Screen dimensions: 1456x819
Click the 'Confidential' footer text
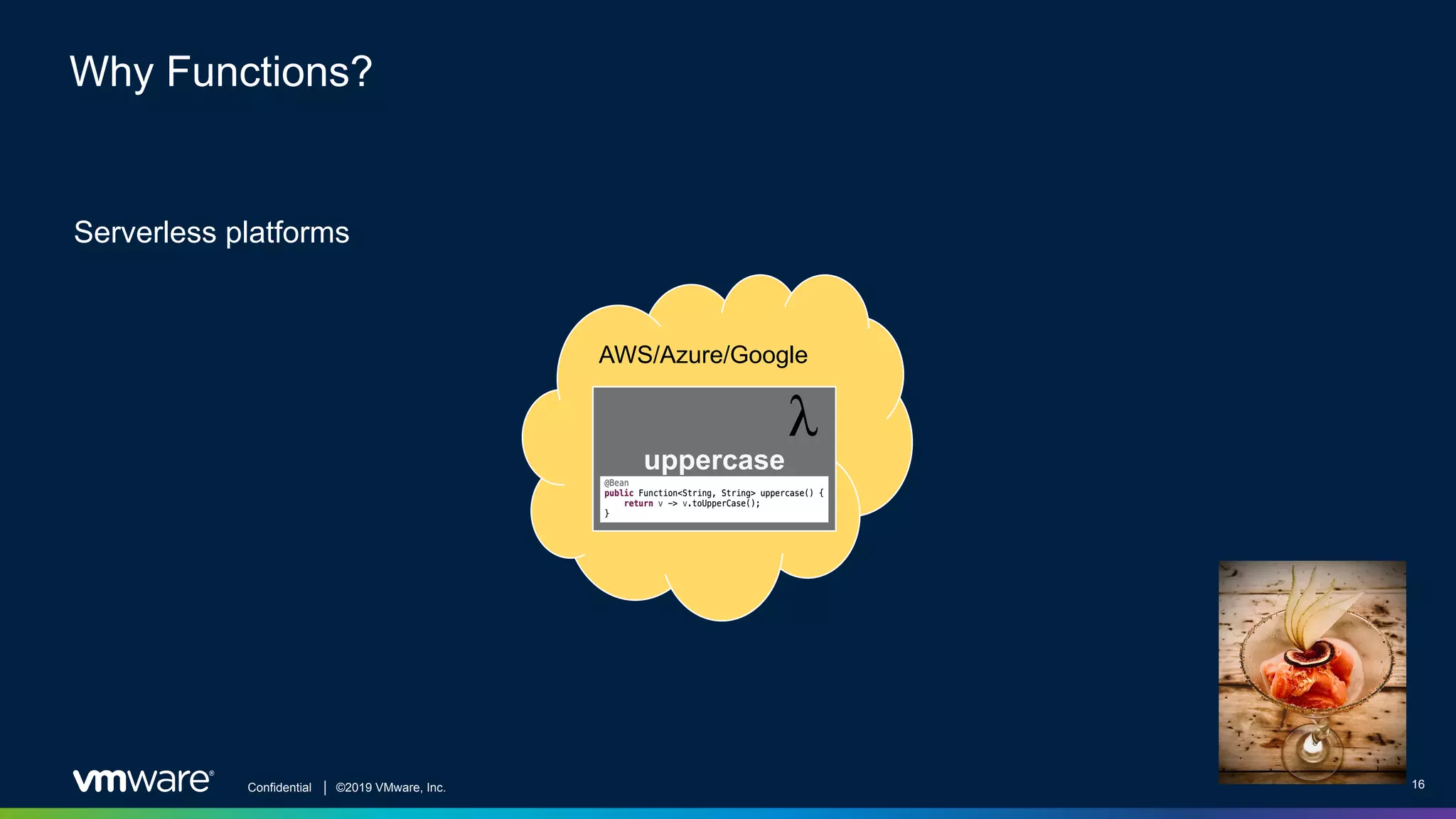click(279, 788)
